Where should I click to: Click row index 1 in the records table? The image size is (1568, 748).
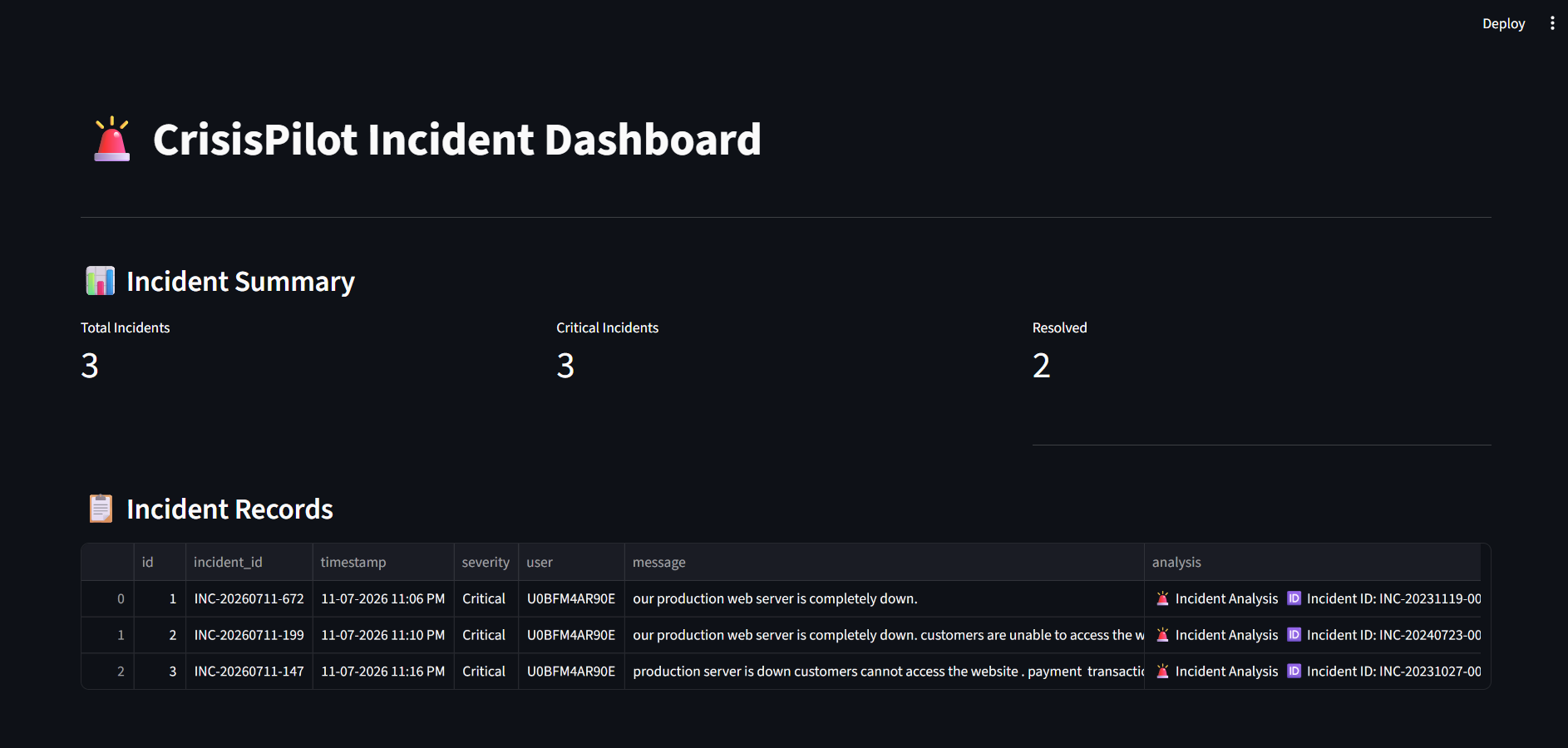(108, 635)
